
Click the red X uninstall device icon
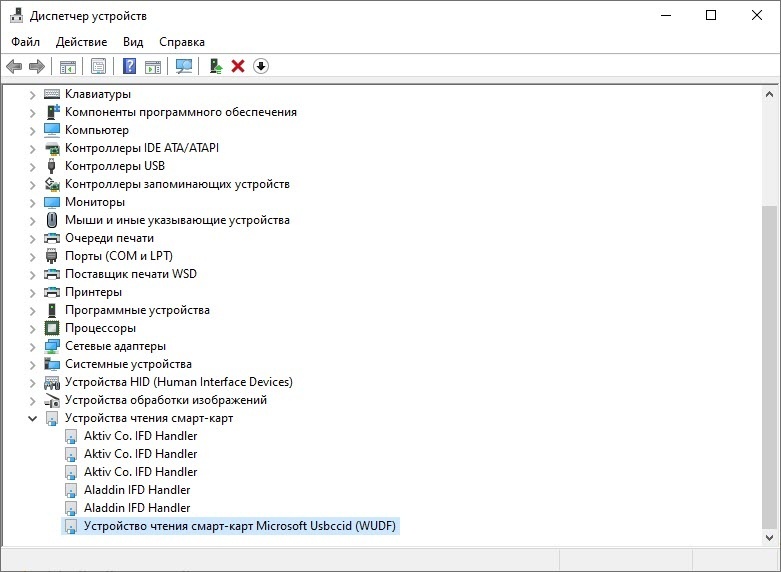coord(238,66)
